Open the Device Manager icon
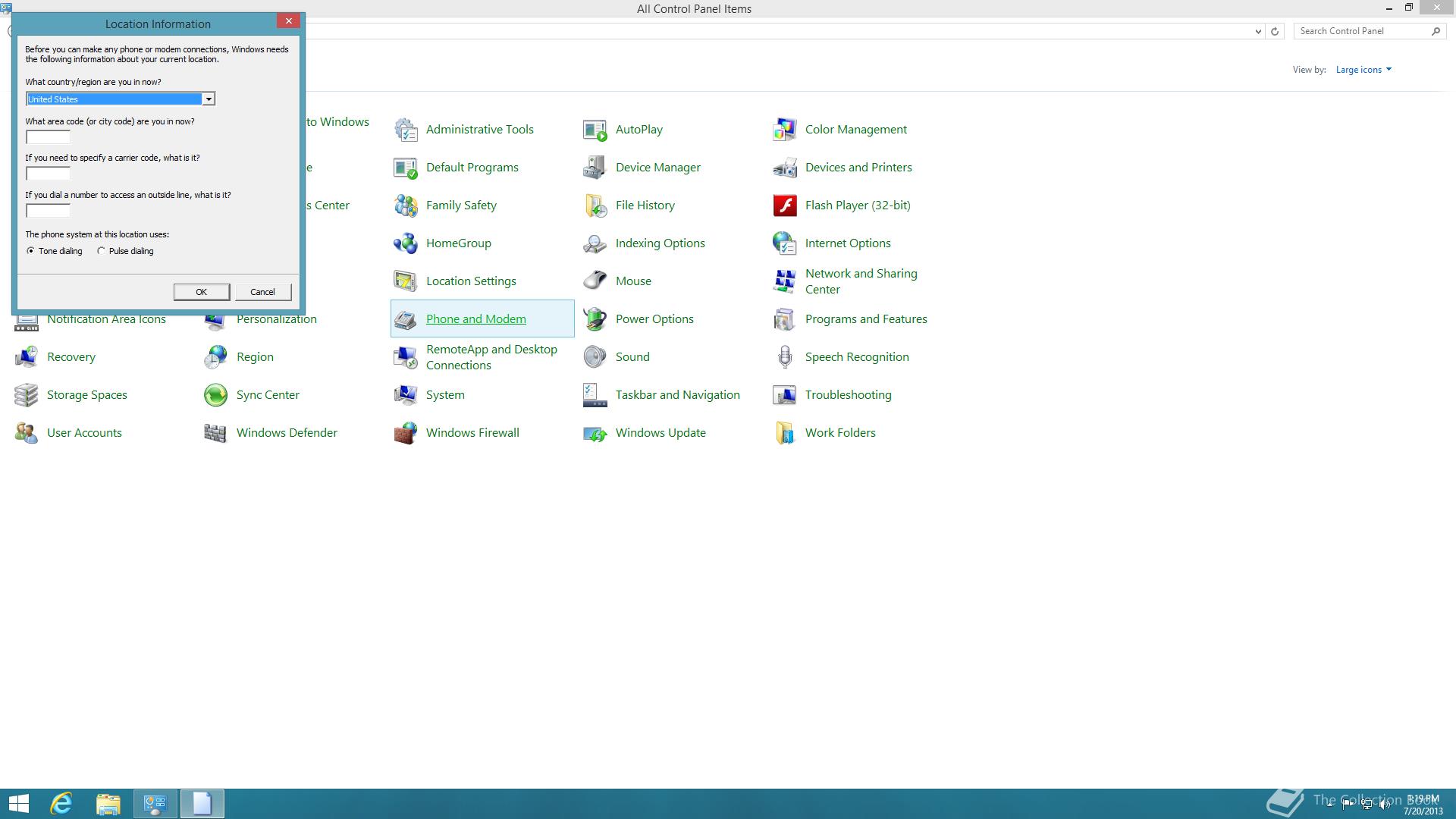The width and height of the screenshot is (1456, 819). [595, 168]
